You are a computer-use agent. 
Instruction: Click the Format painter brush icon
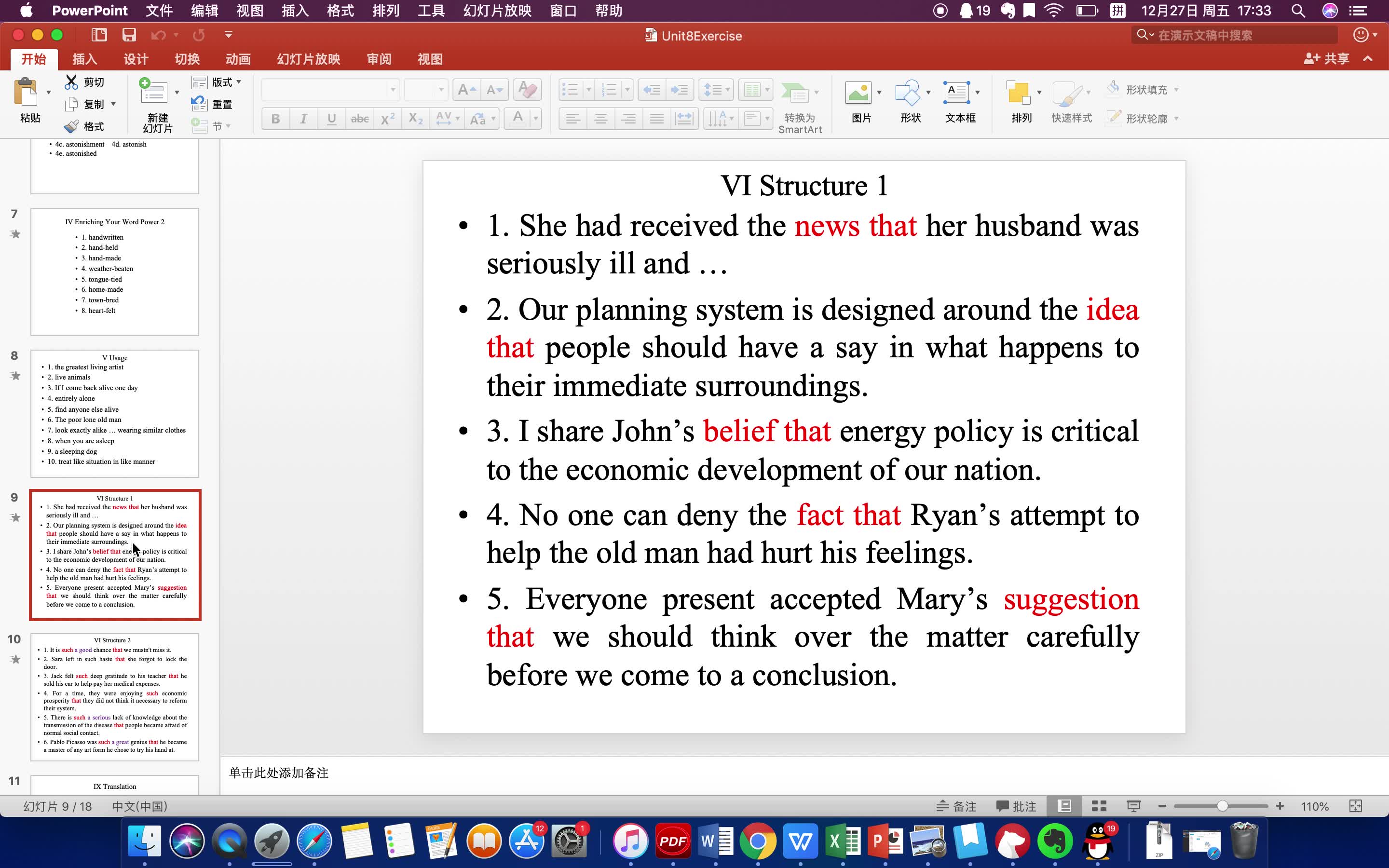coord(71,126)
